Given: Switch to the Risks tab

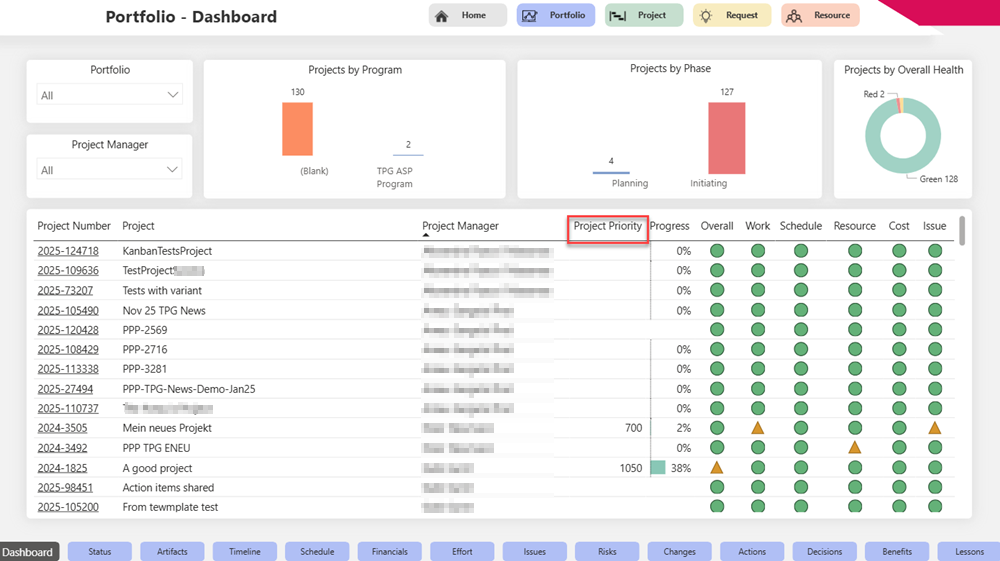Looking at the screenshot, I should tap(607, 551).
